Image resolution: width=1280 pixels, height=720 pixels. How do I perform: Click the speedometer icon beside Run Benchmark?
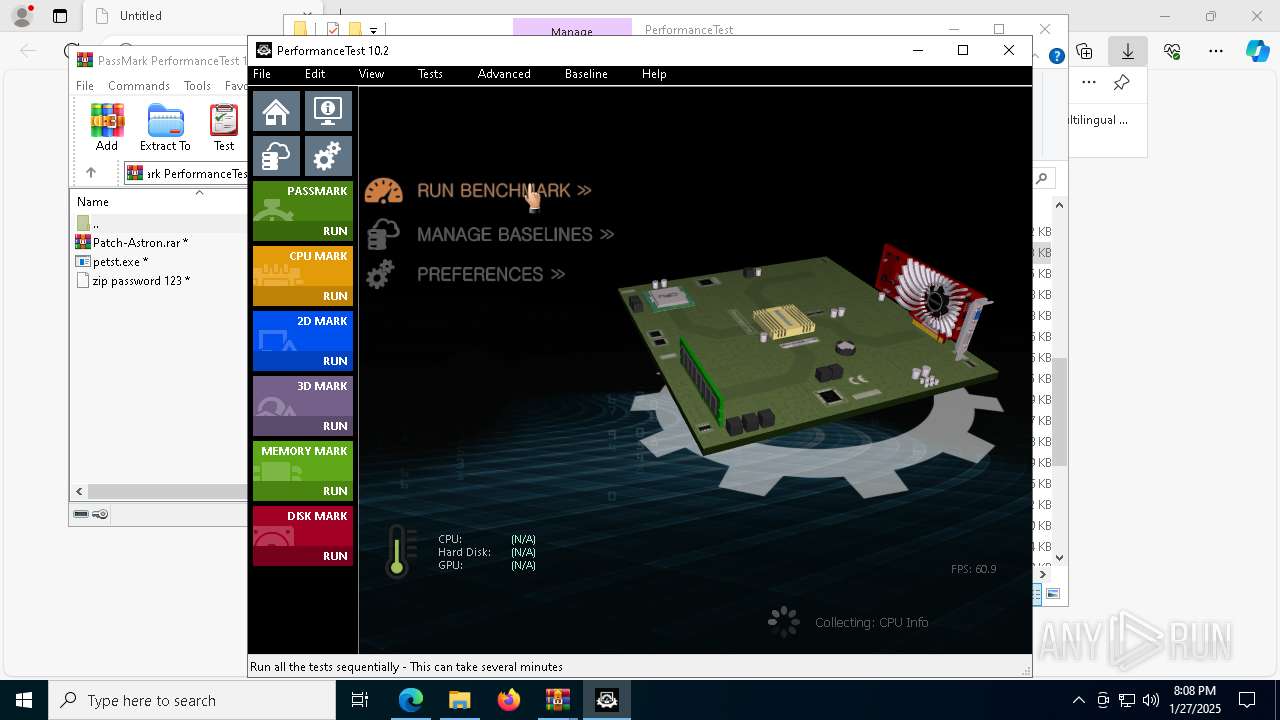384,191
